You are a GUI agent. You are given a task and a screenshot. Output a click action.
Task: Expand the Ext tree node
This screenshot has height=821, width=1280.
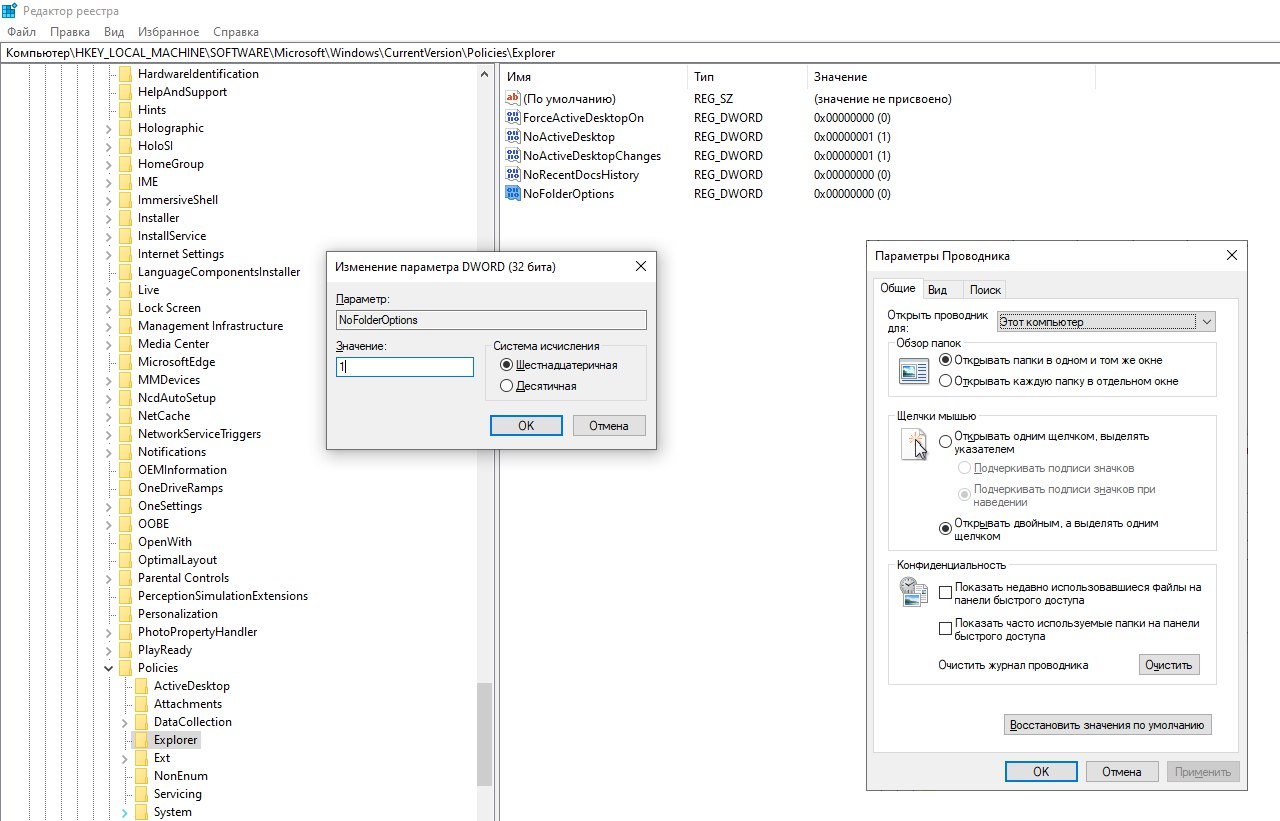click(124, 758)
